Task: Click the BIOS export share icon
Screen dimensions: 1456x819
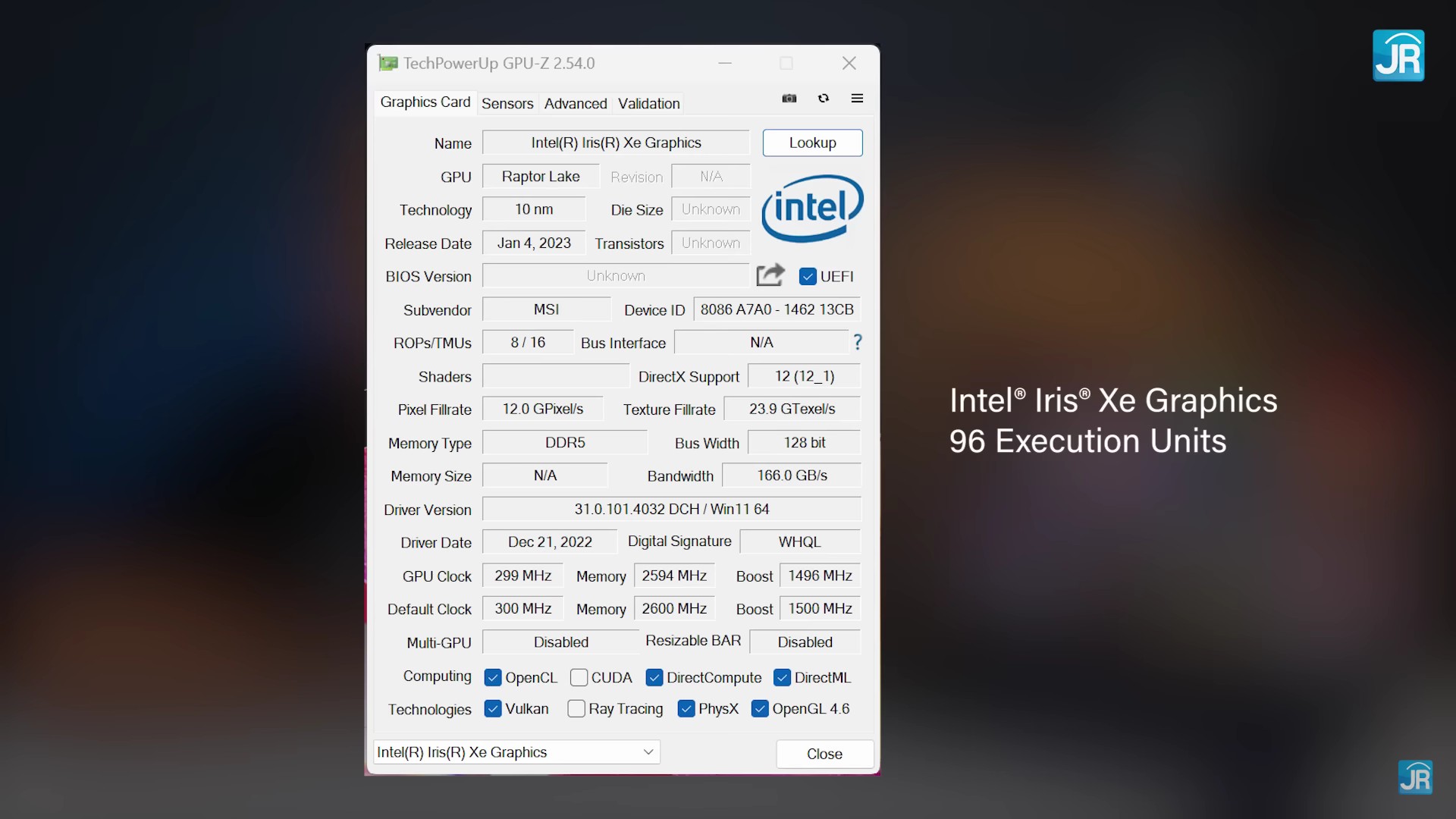Action: (x=770, y=275)
